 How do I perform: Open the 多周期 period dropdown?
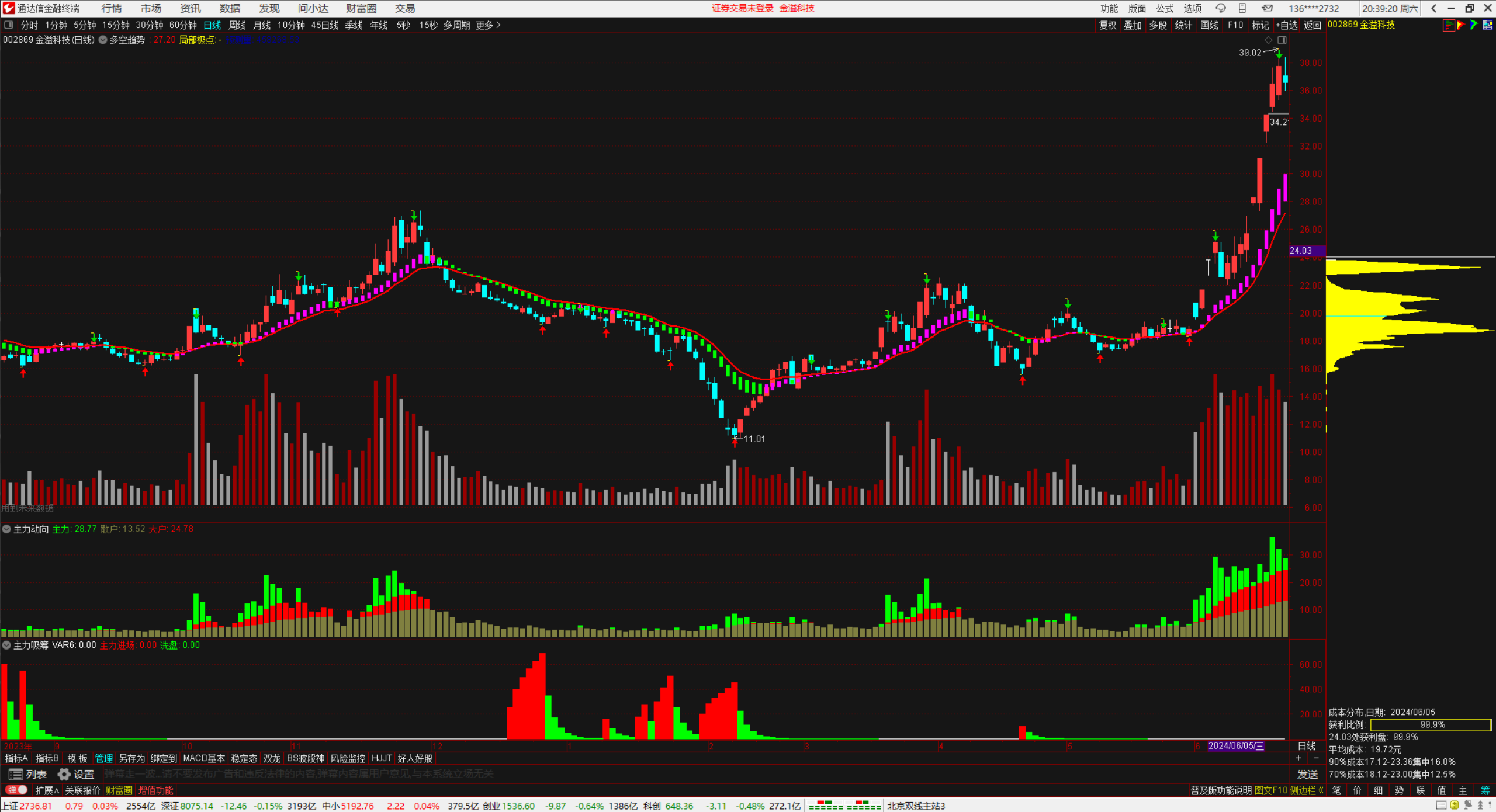[456, 25]
